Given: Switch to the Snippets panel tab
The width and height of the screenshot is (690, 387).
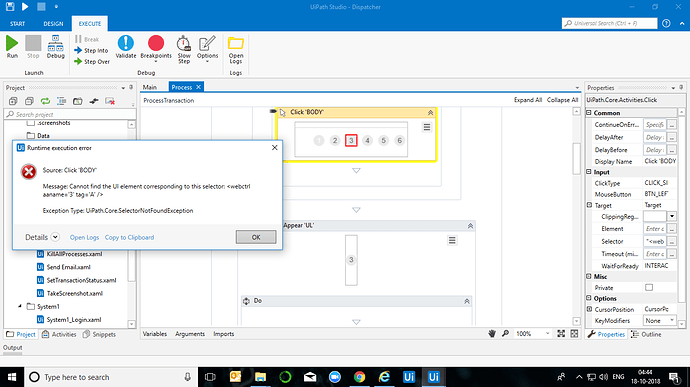Looking at the screenshot, I should [99, 335].
